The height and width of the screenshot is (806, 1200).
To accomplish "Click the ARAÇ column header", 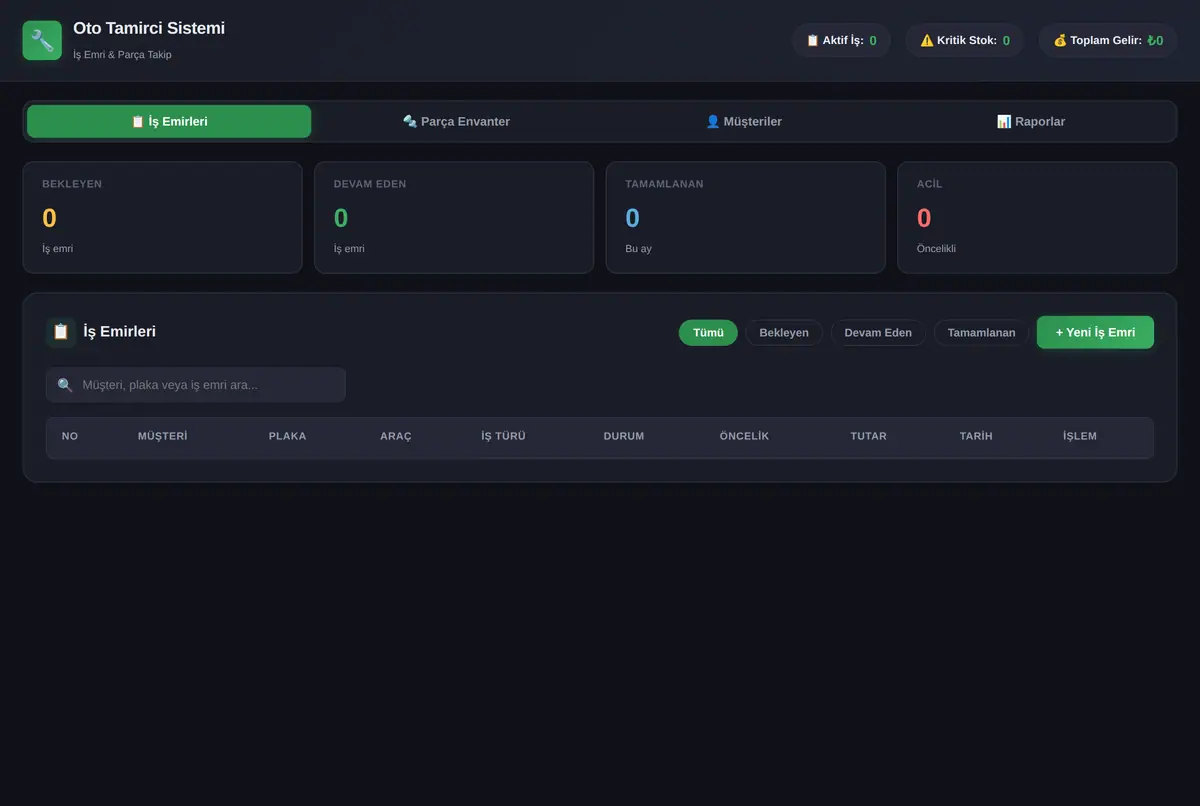I will pyautogui.click(x=396, y=436).
